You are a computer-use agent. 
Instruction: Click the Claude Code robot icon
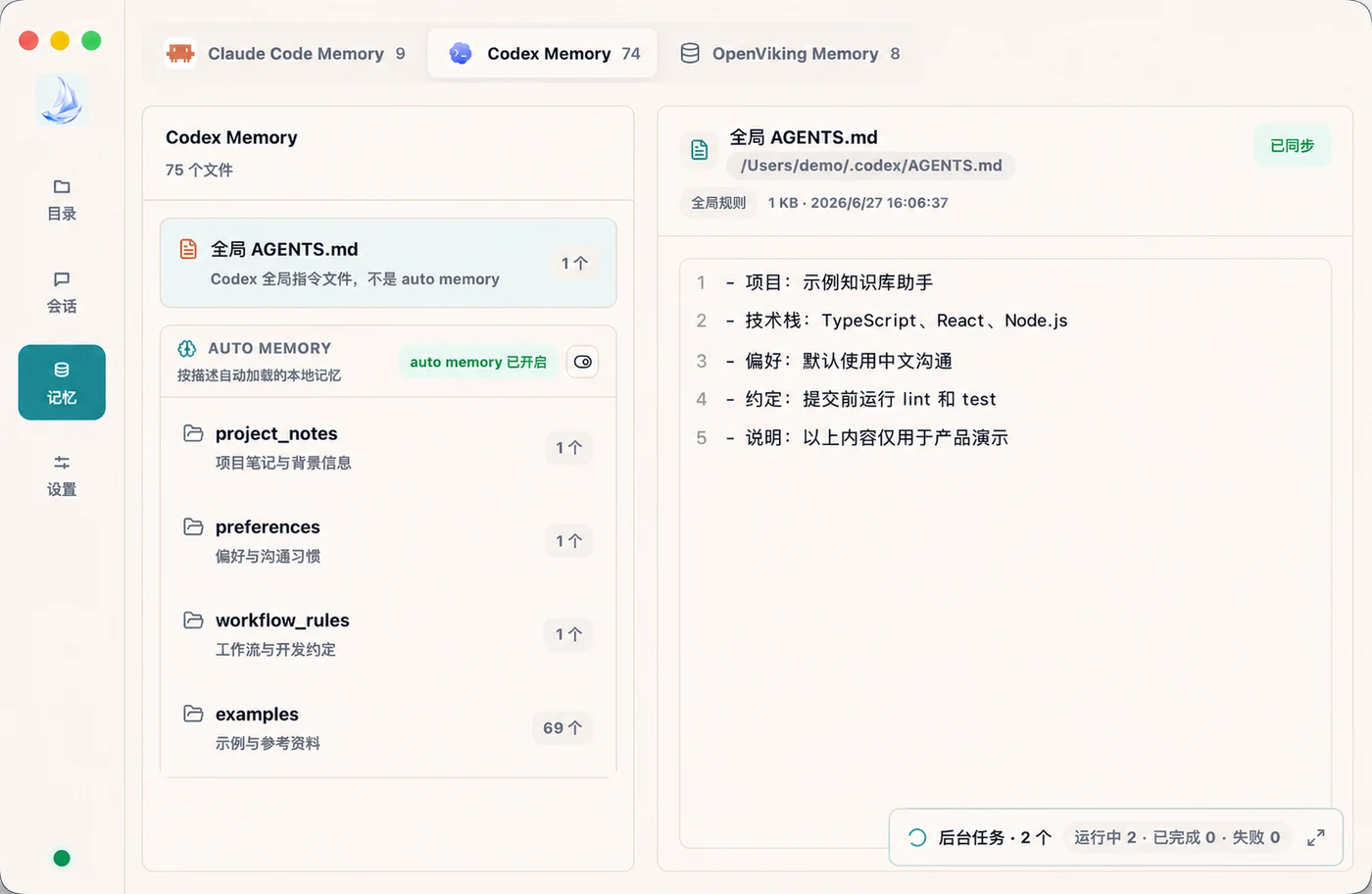point(180,53)
